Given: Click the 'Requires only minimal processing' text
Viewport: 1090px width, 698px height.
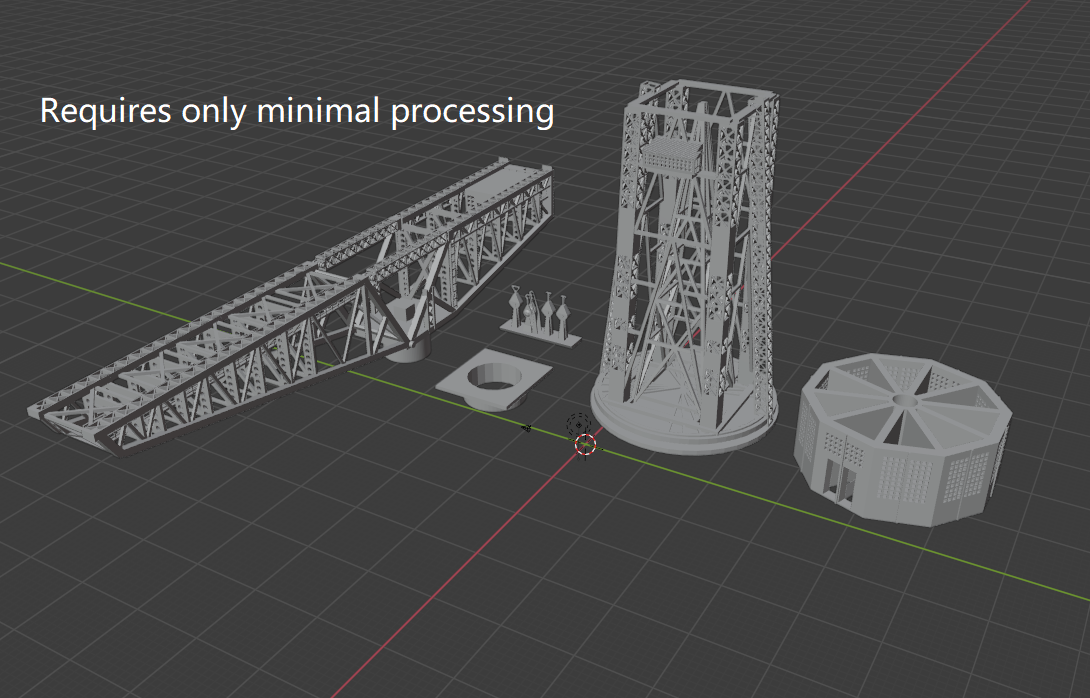Looking at the screenshot, I should click(x=297, y=111).
